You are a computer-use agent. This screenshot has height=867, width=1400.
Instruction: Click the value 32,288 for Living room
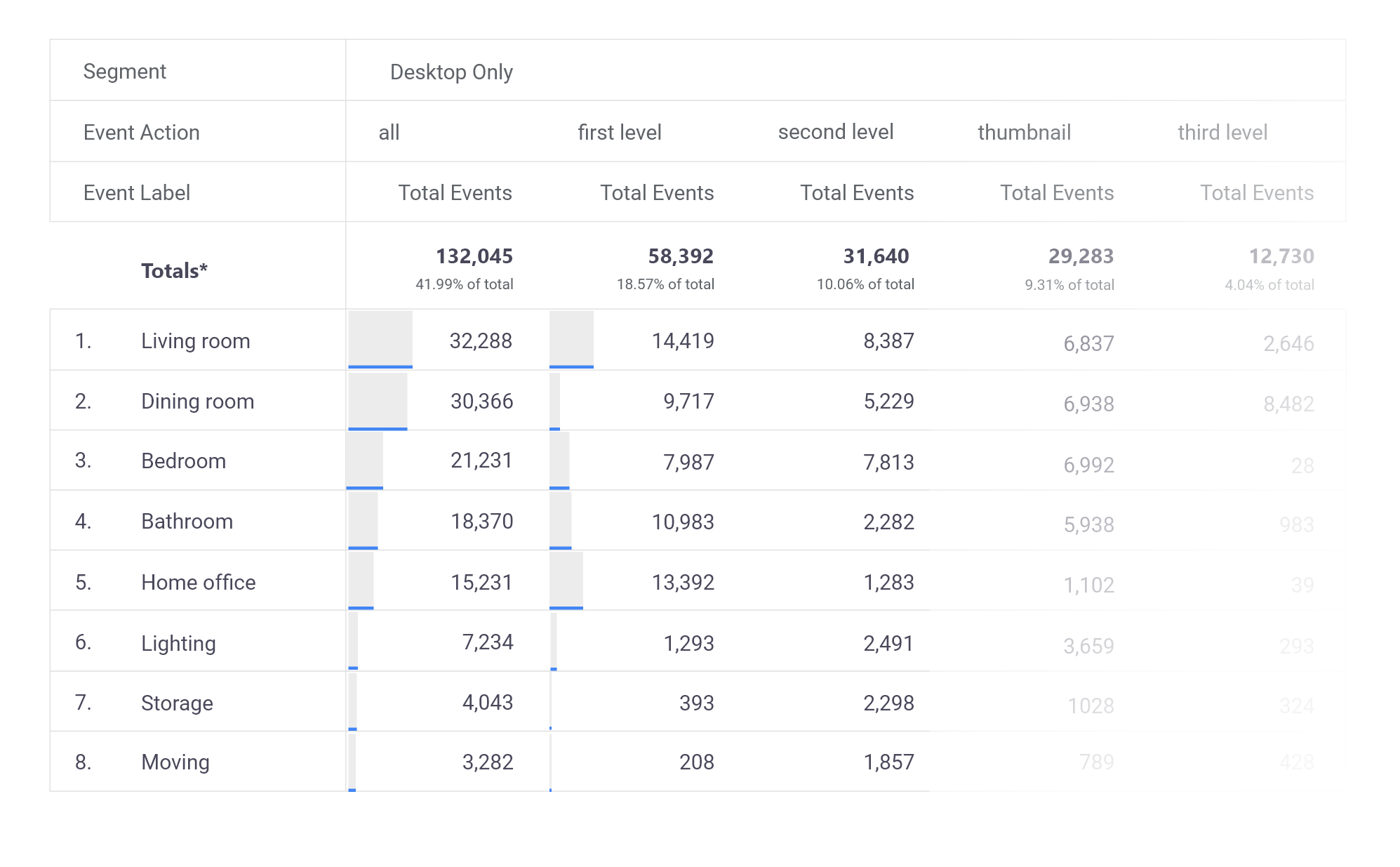click(x=481, y=340)
